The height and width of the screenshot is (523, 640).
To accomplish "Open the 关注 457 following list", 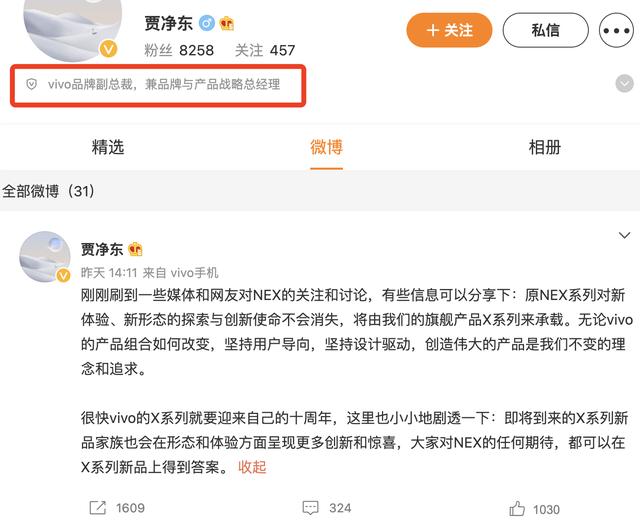I will click(265, 50).
